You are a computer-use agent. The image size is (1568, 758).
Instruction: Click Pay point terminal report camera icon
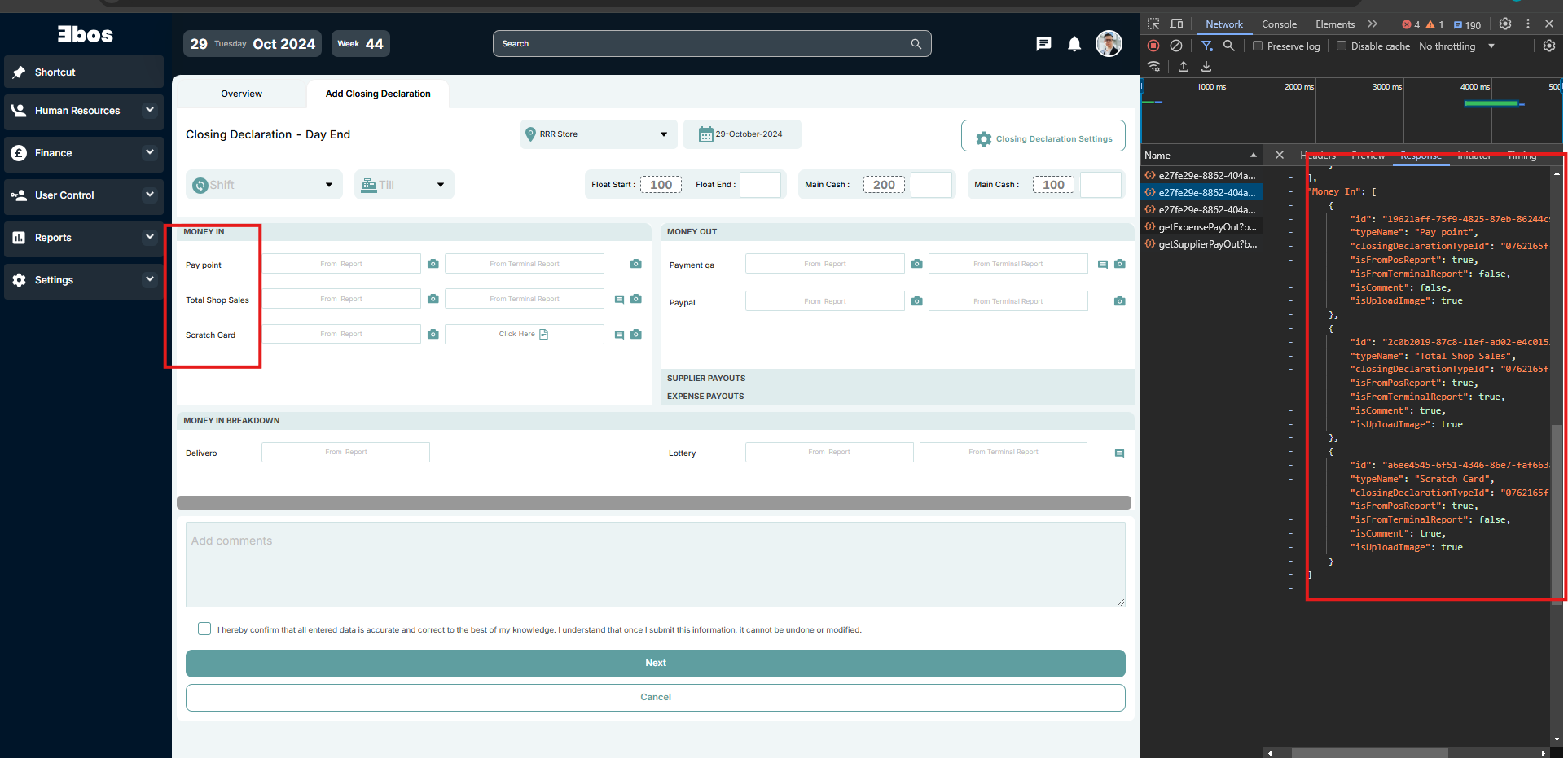tap(636, 264)
